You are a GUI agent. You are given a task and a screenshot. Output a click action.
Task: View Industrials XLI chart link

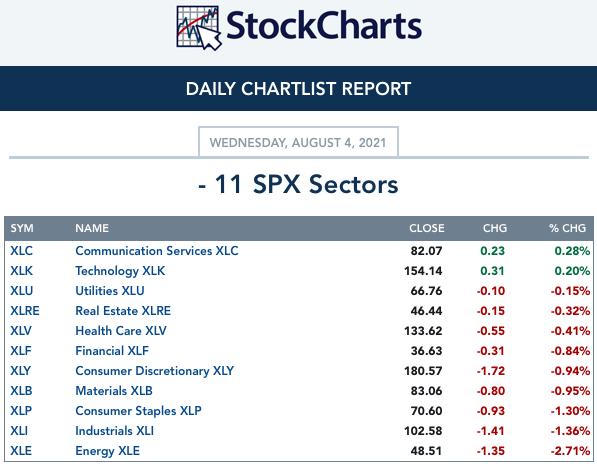pyautogui.click(x=115, y=431)
